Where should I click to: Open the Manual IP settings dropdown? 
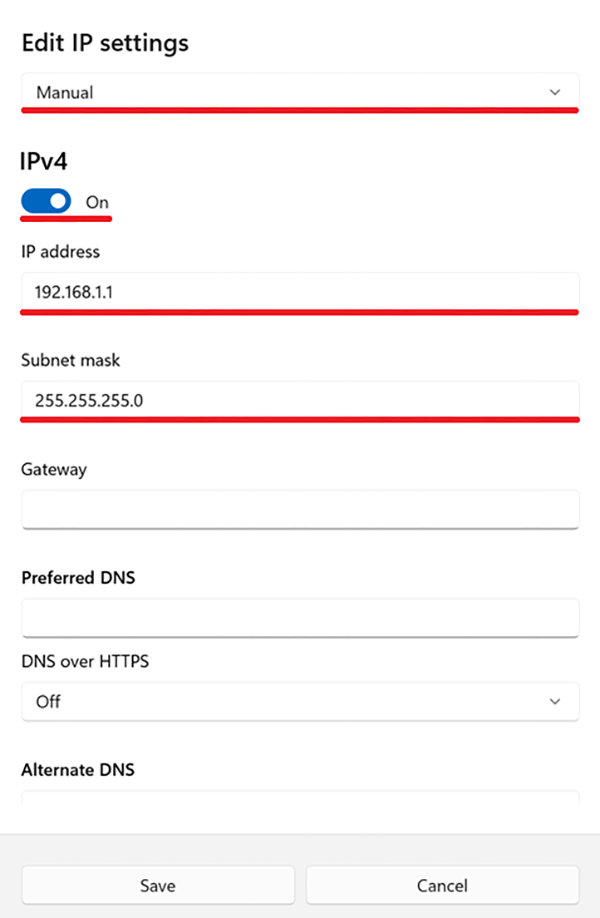300,92
